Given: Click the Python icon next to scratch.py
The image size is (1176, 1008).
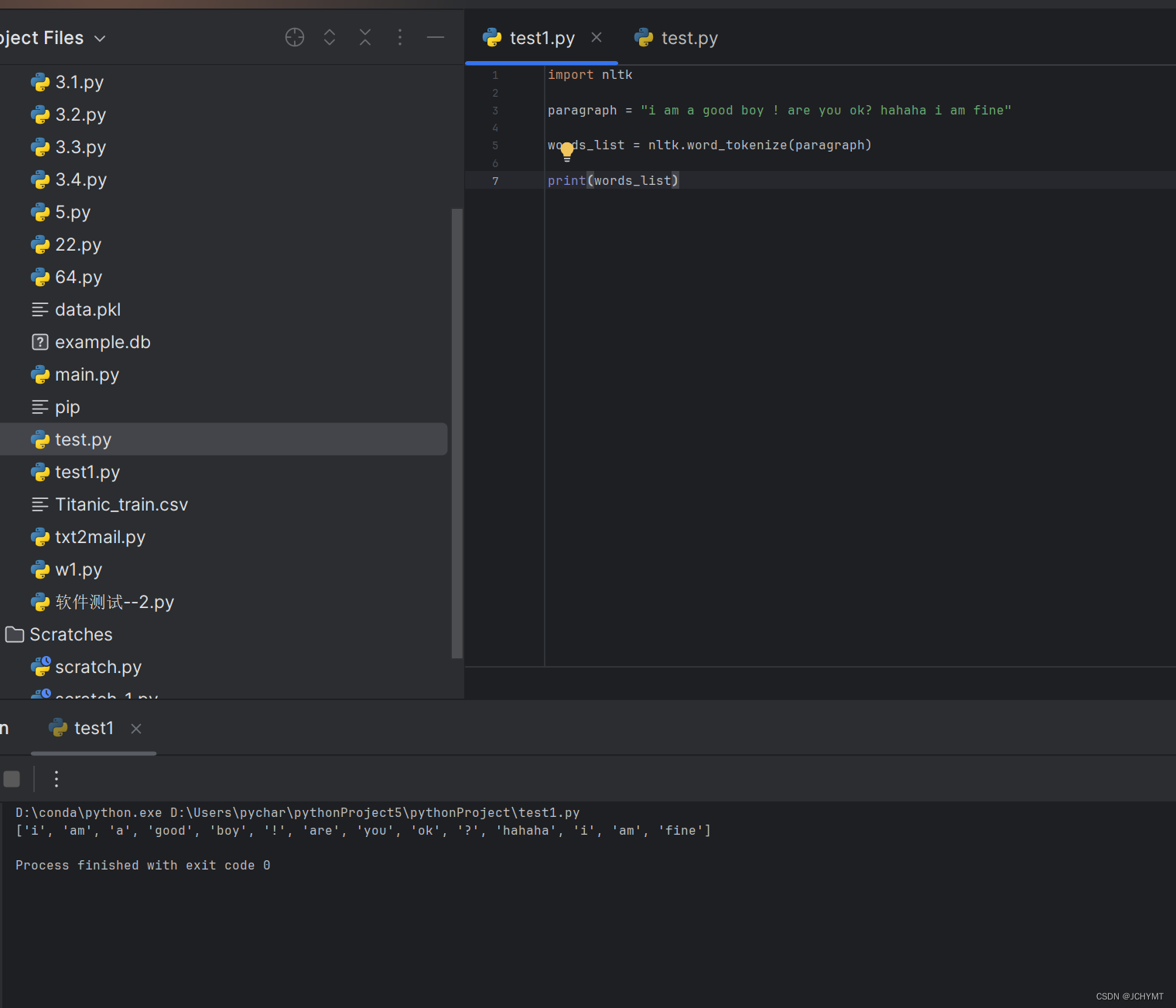Looking at the screenshot, I should click(41, 666).
